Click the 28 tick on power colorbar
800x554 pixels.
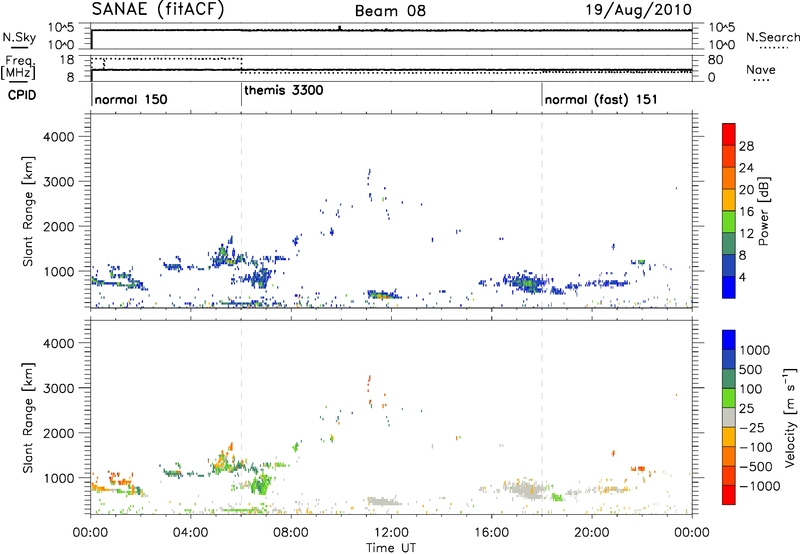[746, 146]
